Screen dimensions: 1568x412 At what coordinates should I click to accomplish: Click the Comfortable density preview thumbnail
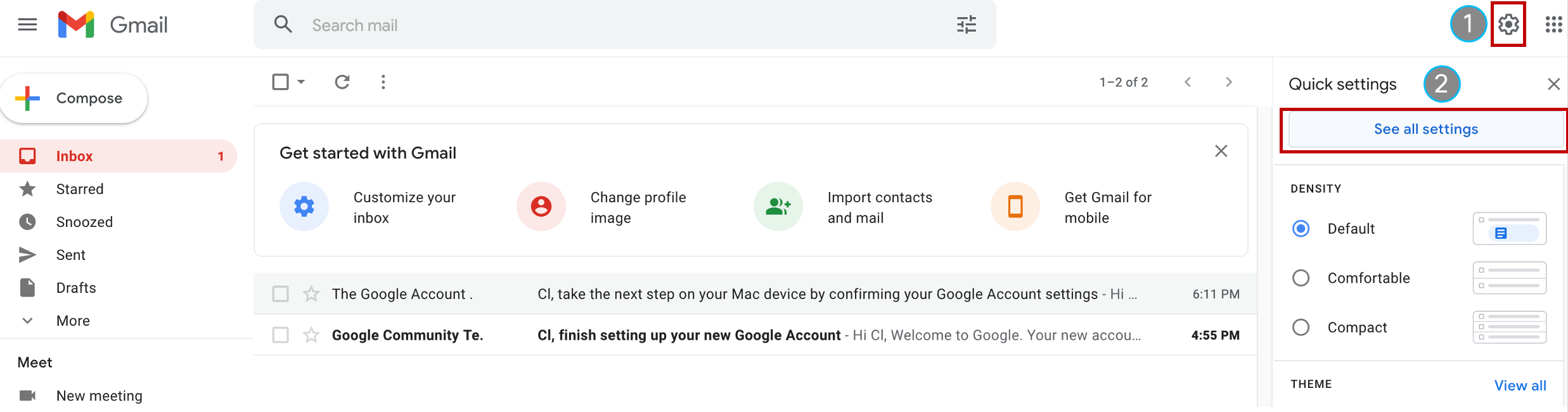(x=1509, y=278)
